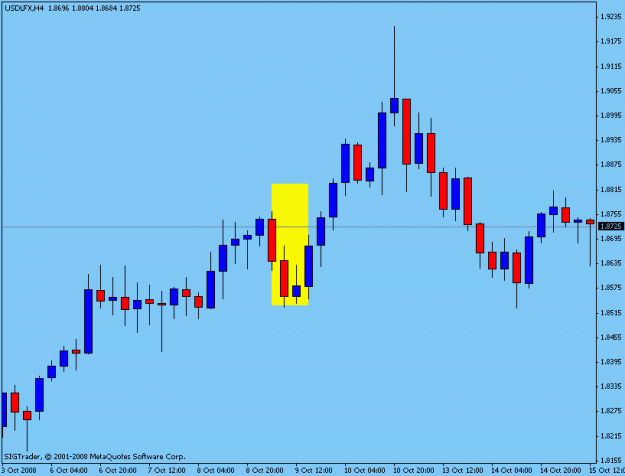Click the blue candle with the tallest upper wick
Image resolution: width=625 pixels, height=476 pixels.
coord(394,105)
